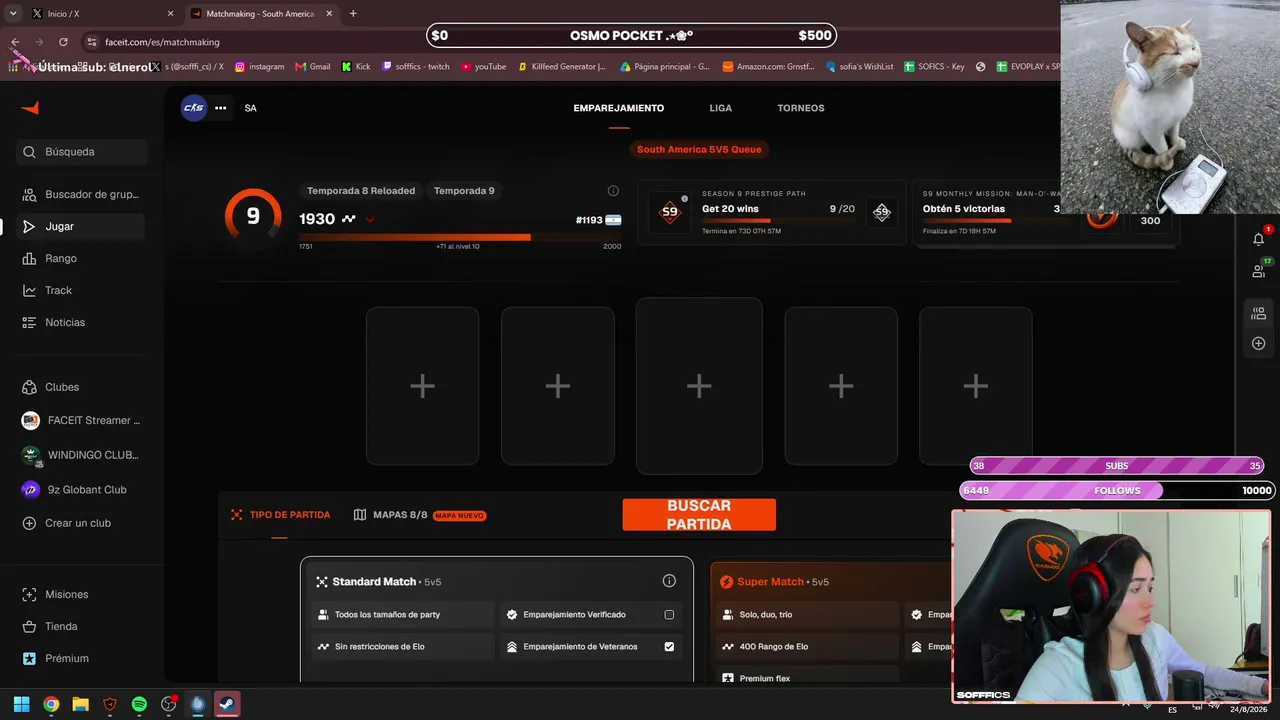The width and height of the screenshot is (1280, 720).
Task: Open Chrome from the taskbar
Action: 51,704
